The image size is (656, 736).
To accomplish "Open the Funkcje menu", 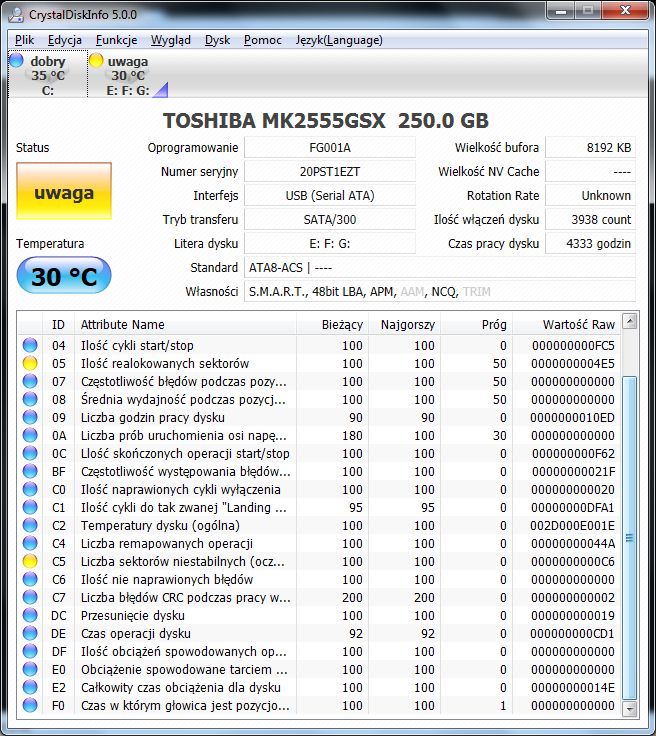I will [116, 40].
